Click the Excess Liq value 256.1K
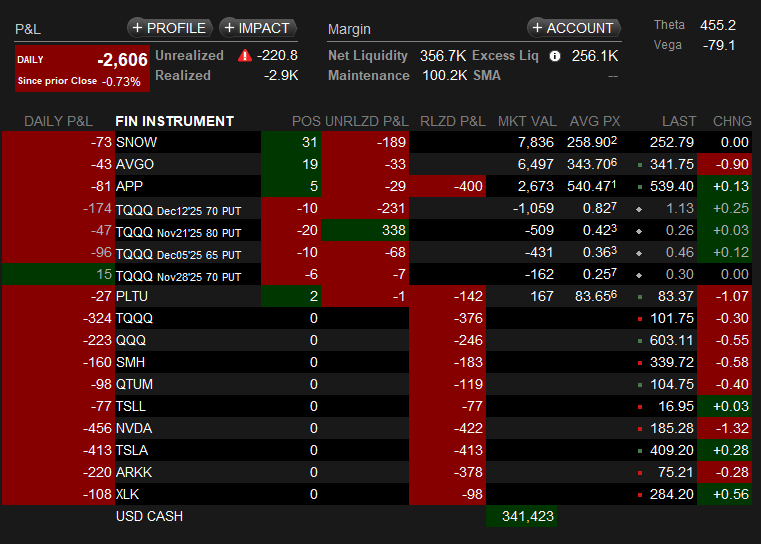 (595, 56)
